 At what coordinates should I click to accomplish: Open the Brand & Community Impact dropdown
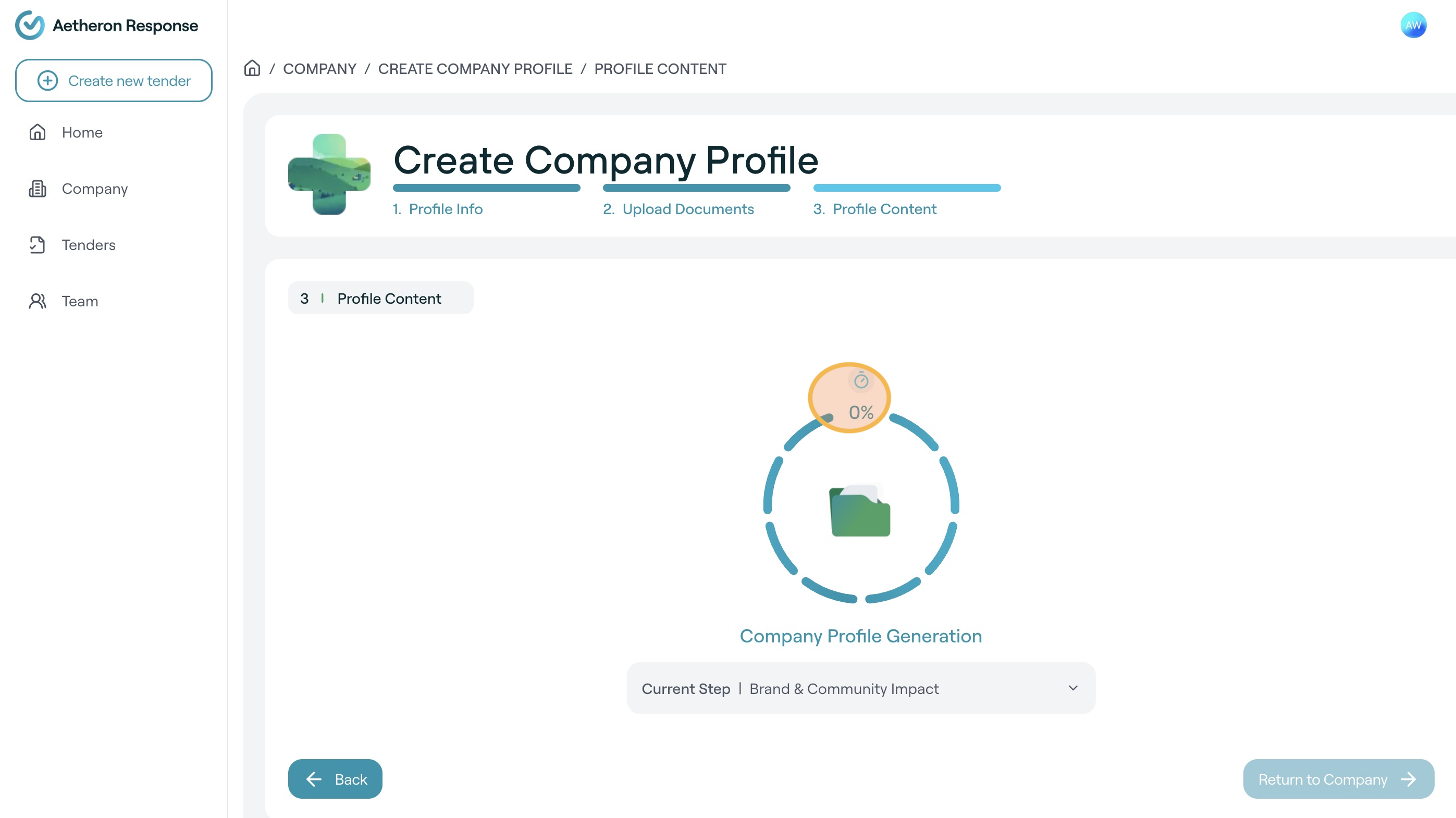[x=843, y=689]
